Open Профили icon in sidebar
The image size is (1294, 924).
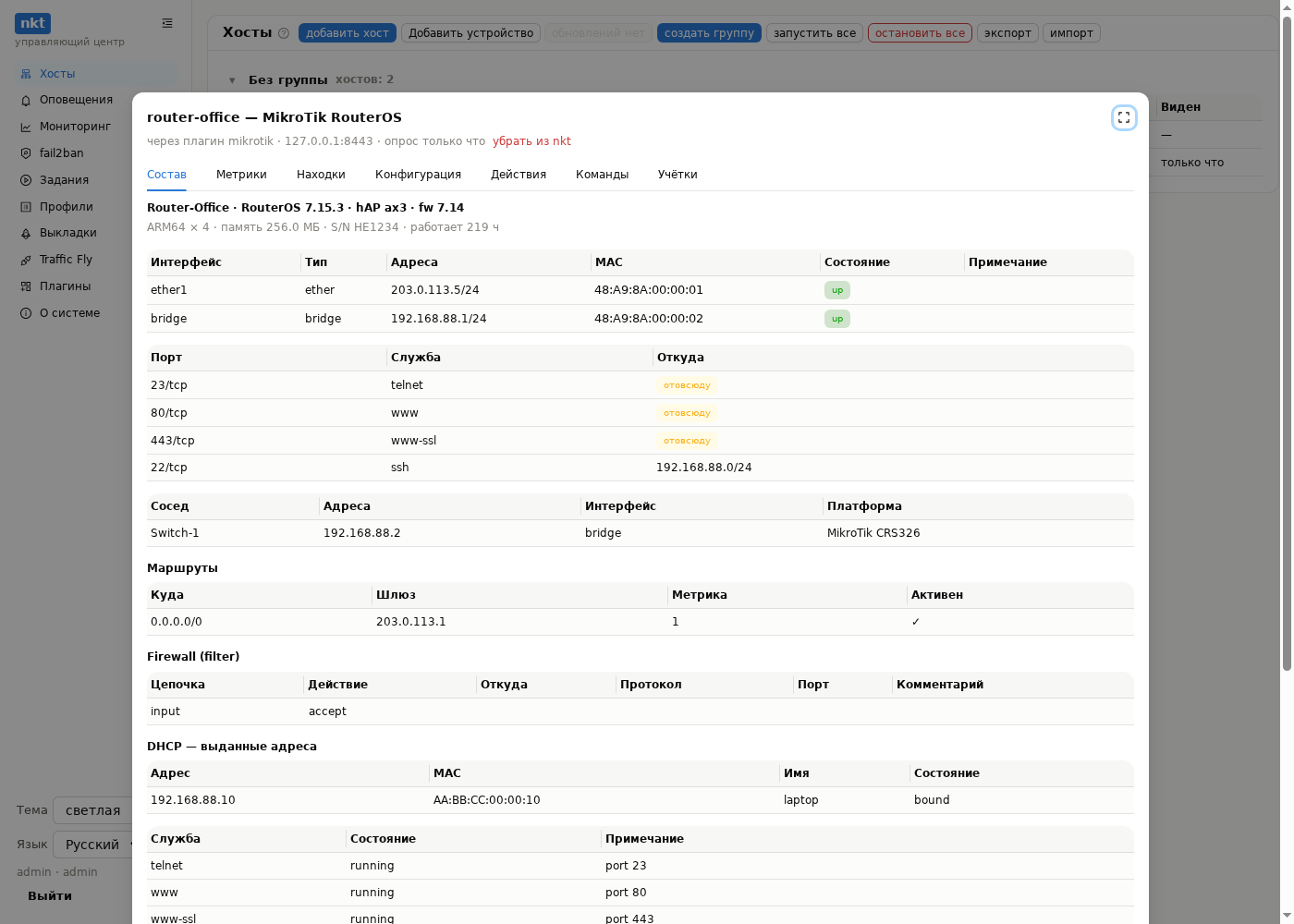point(26,207)
